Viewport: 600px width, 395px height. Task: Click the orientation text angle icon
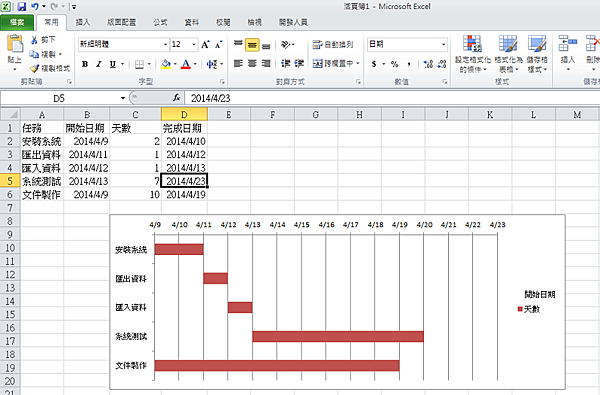286,44
